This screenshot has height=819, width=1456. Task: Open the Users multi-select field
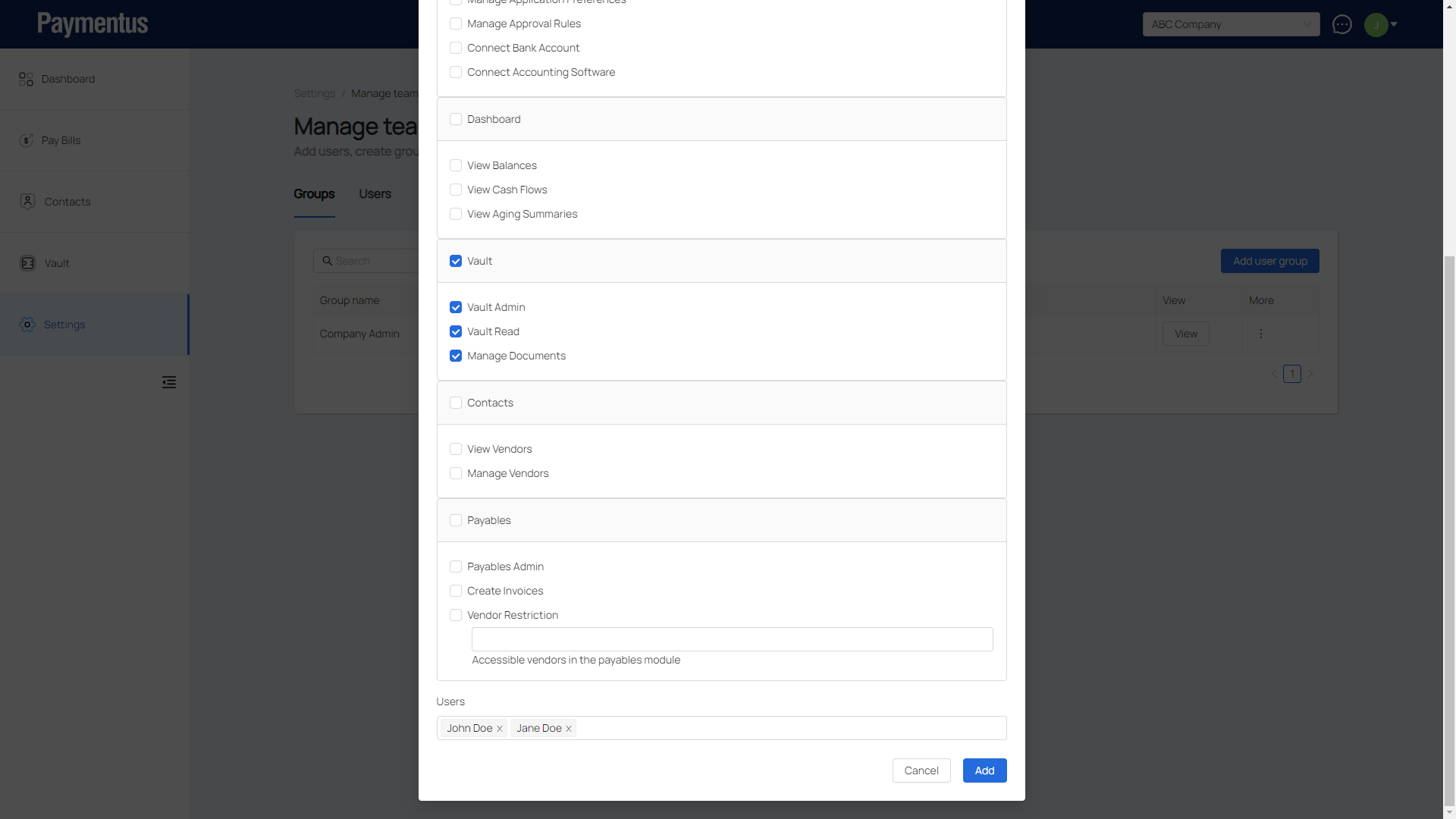[789, 728]
